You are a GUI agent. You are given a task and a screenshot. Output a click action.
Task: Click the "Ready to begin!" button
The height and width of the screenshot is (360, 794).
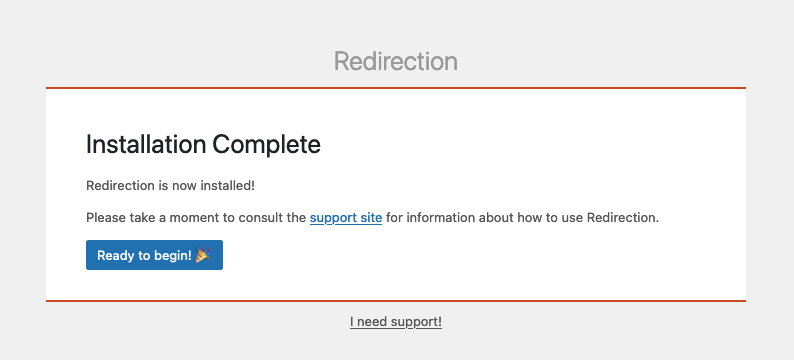coord(154,255)
